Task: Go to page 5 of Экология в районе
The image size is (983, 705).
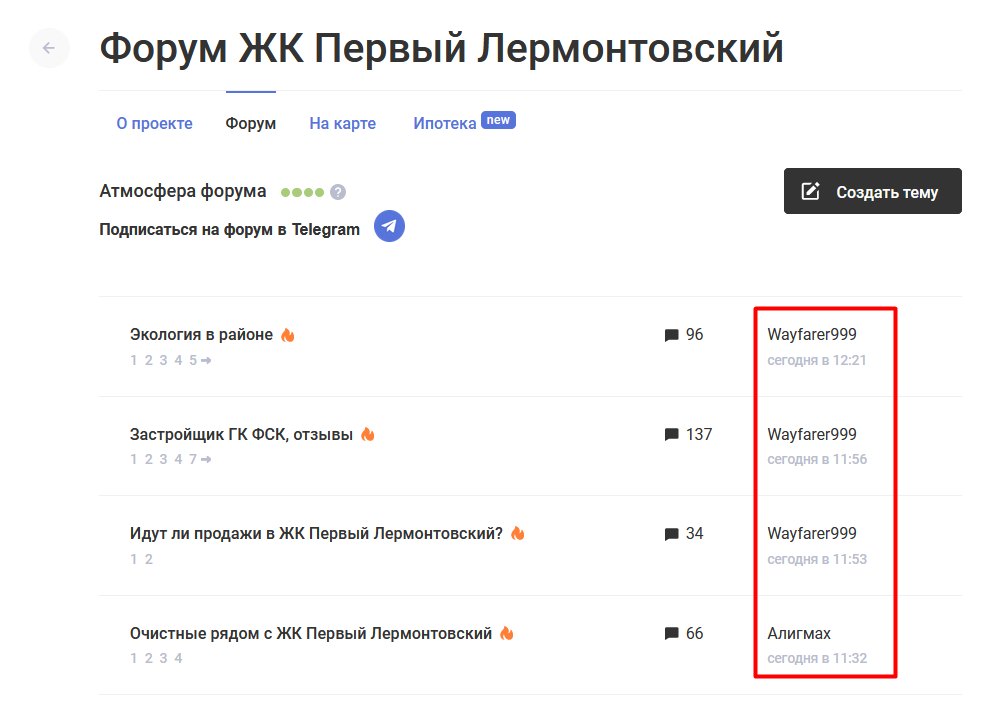Action: pyautogui.click(x=193, y=360)
